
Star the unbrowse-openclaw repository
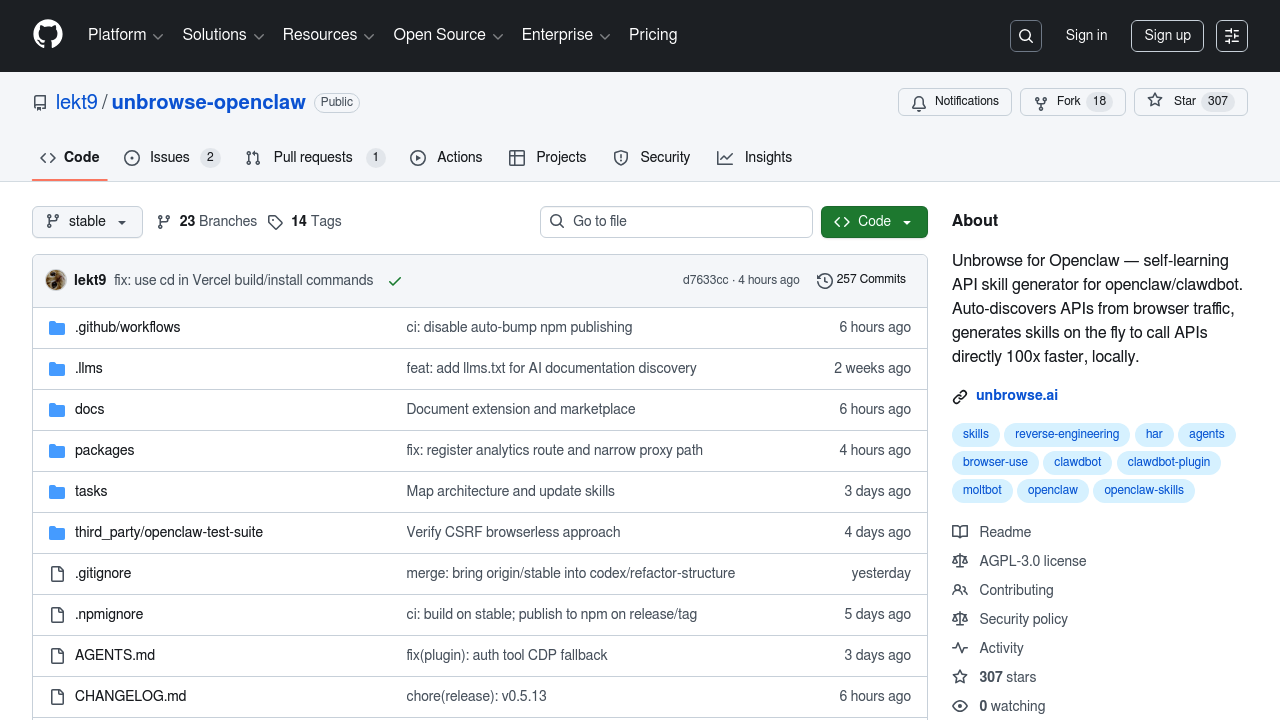coord(1190,102)
